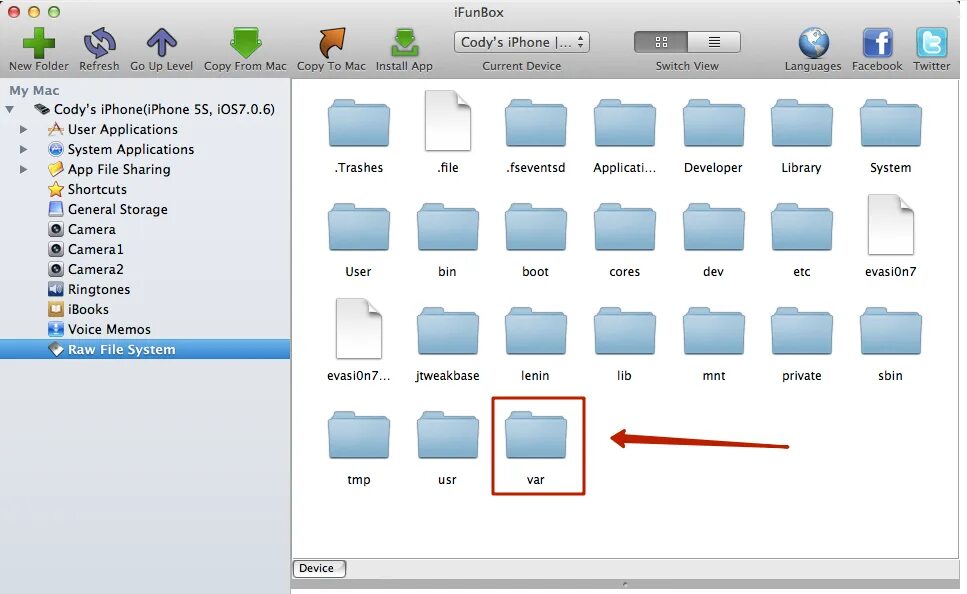Click the New Folder green plus icon
Screen dimensions: 967x594
pos(39,43)
